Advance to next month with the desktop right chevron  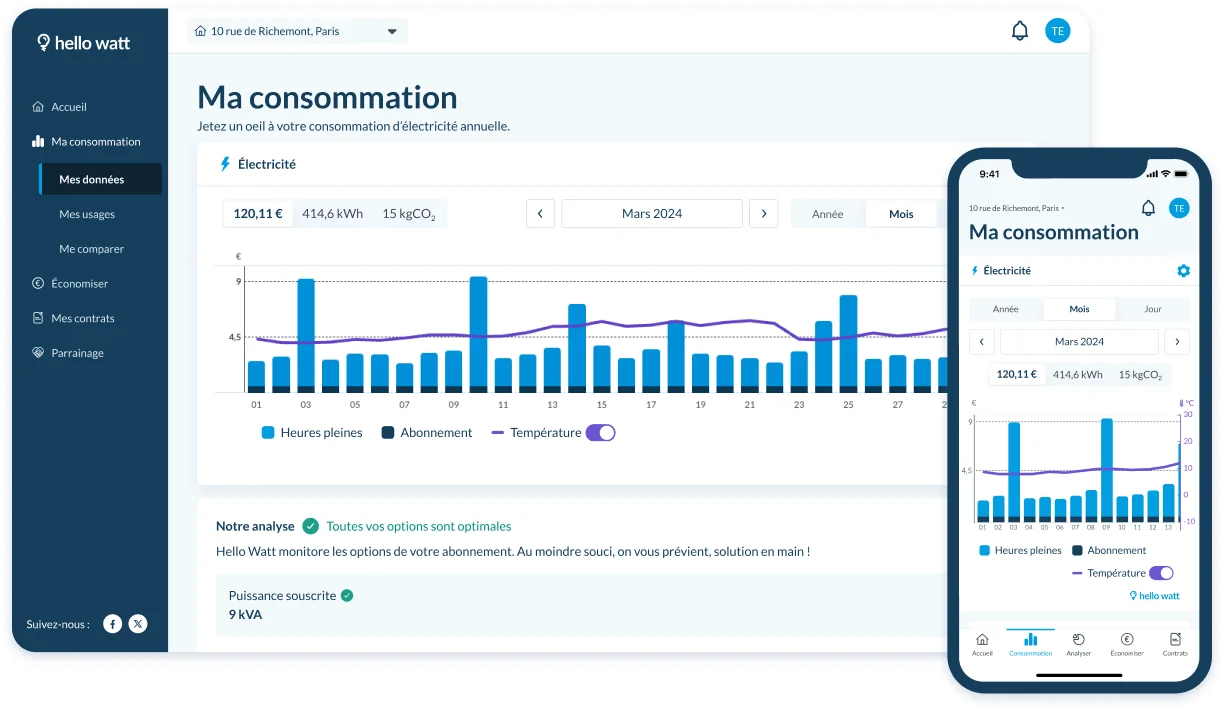tap(763, 214)
